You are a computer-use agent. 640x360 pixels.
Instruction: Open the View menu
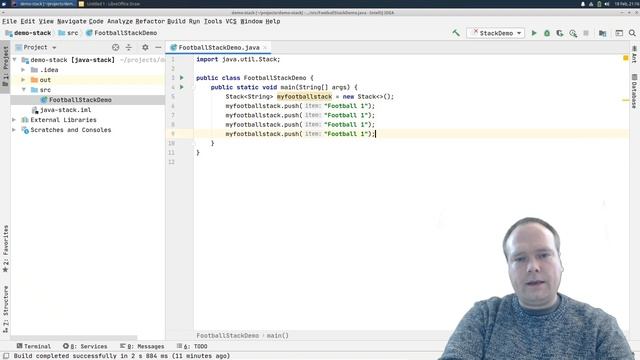[46, 21]
